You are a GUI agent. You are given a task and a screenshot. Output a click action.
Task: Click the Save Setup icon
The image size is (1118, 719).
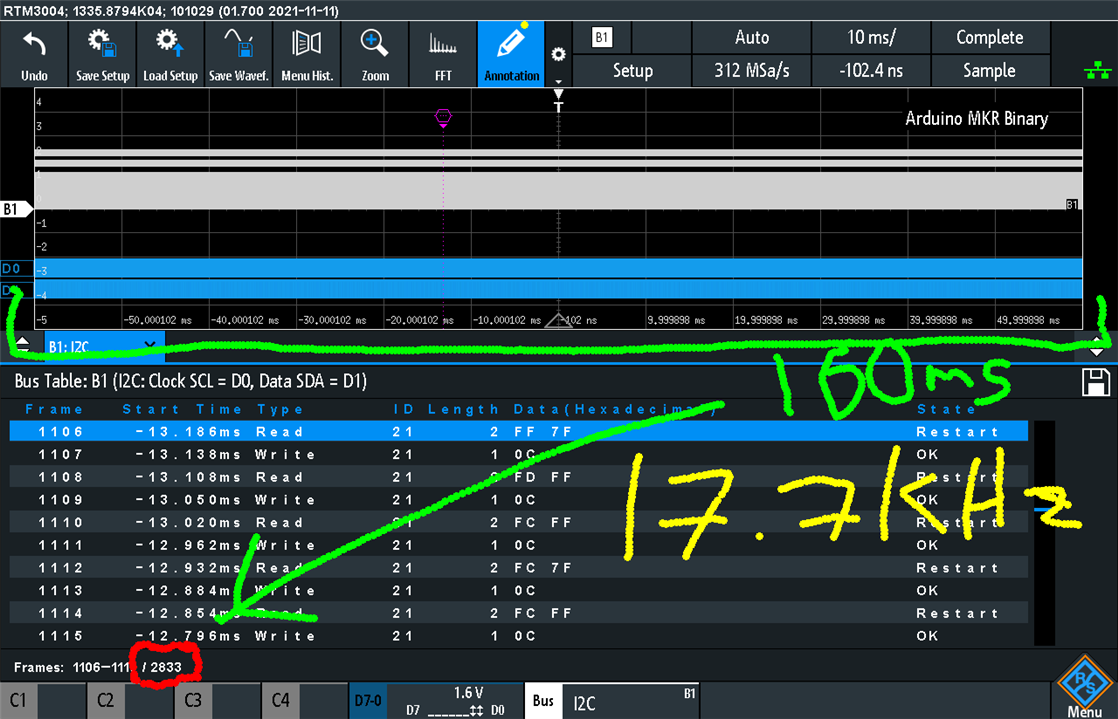tap(103, 54)
